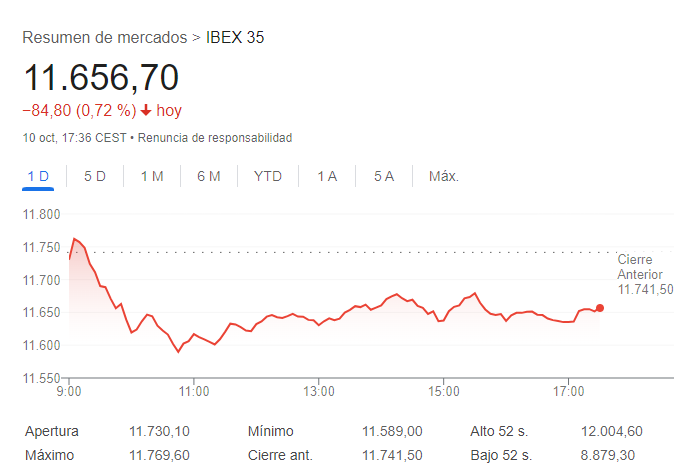Show the 1 M price chart
The height and width of the screenshot is (476, 685).
coord(152,177)
